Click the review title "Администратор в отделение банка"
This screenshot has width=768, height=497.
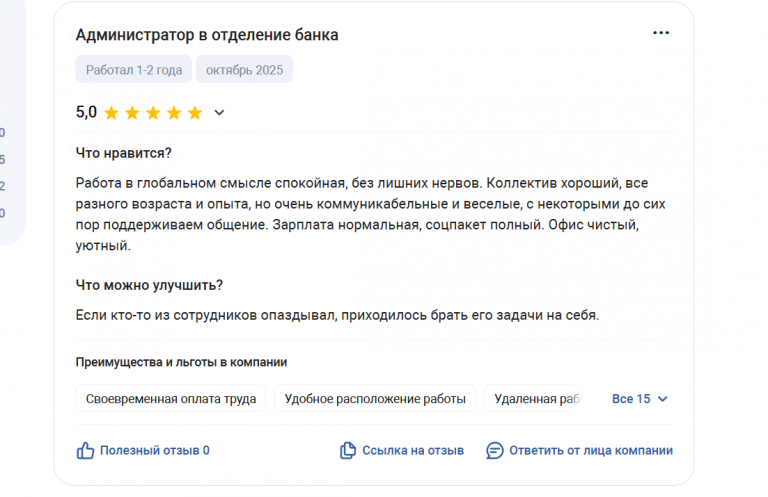[207, 35]
